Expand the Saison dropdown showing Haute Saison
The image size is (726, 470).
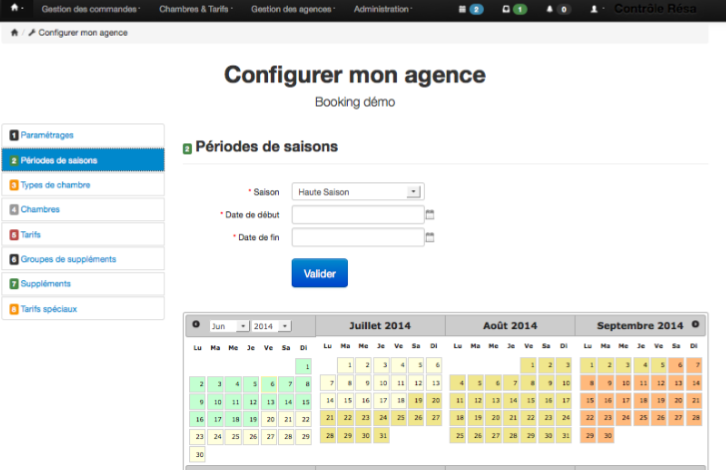click(x=357, y=191)
